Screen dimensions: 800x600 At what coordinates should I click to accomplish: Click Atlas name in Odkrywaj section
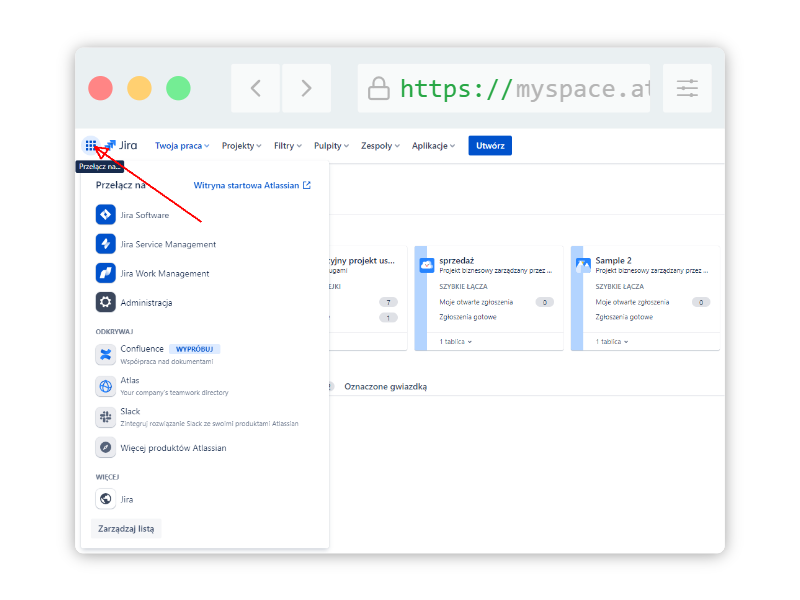(x=130, y=381)
